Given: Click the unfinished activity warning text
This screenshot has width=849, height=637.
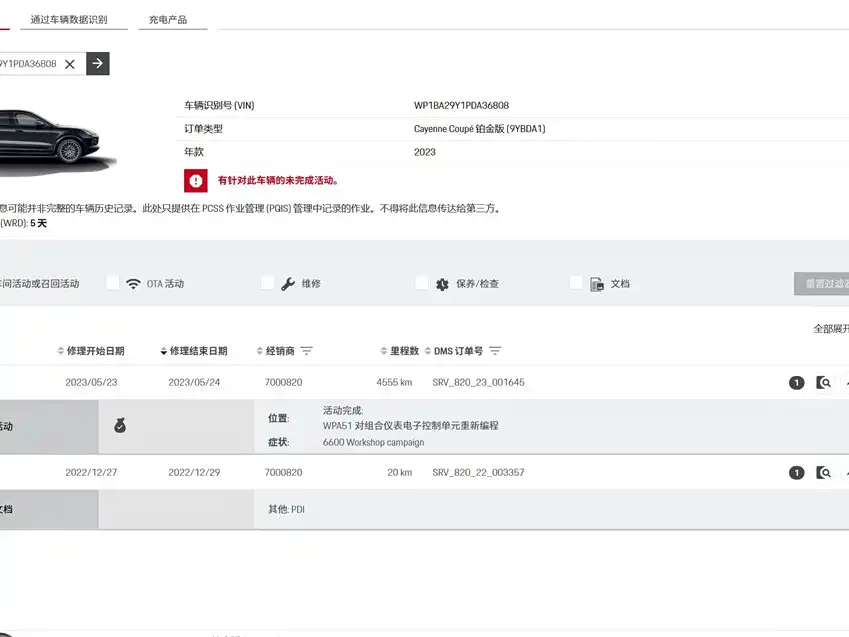Looking at the screenshot, I should (278, 180).
